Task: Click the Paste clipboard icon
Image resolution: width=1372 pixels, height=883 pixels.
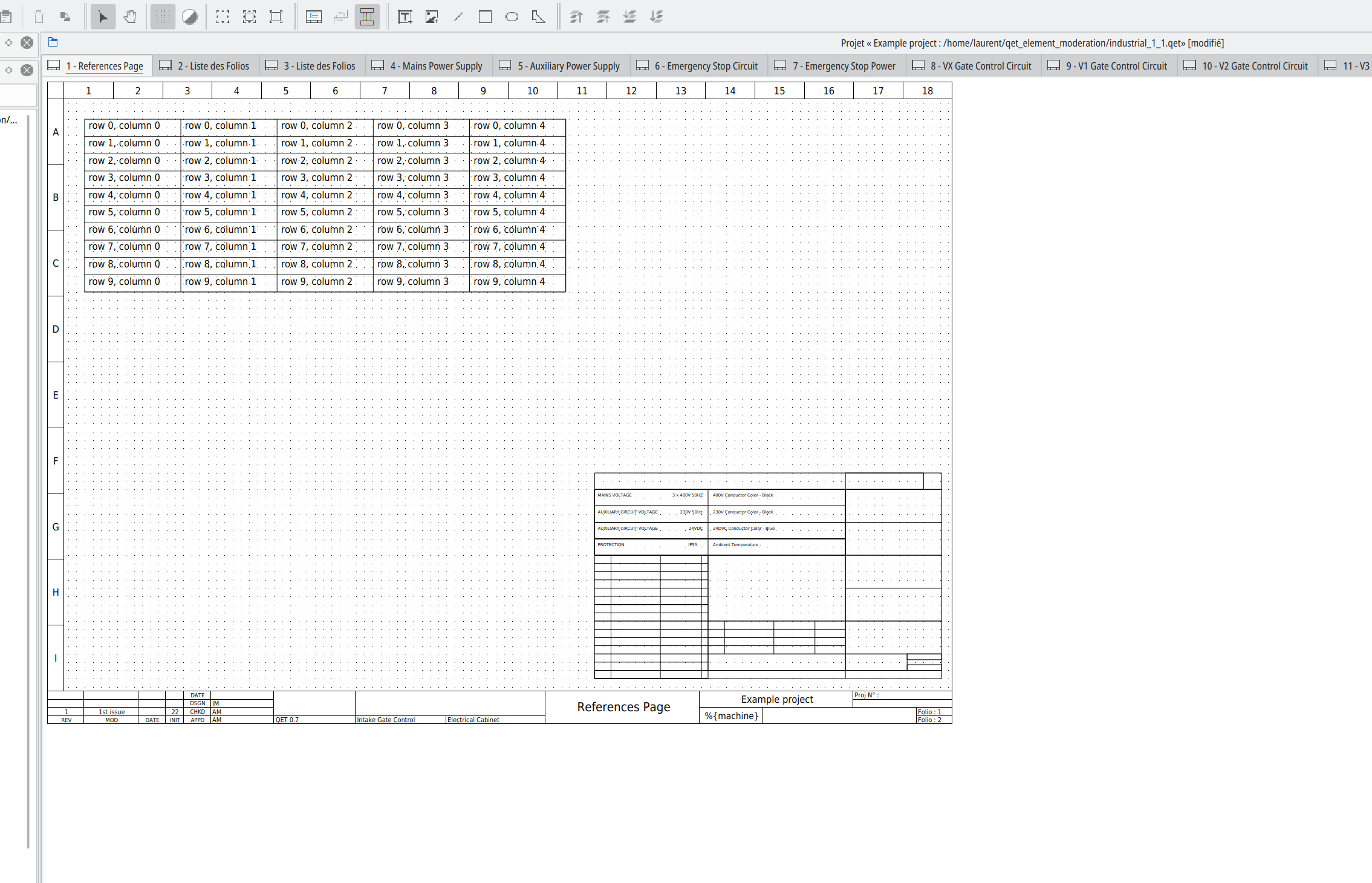Action: click(x=5, y=17)
